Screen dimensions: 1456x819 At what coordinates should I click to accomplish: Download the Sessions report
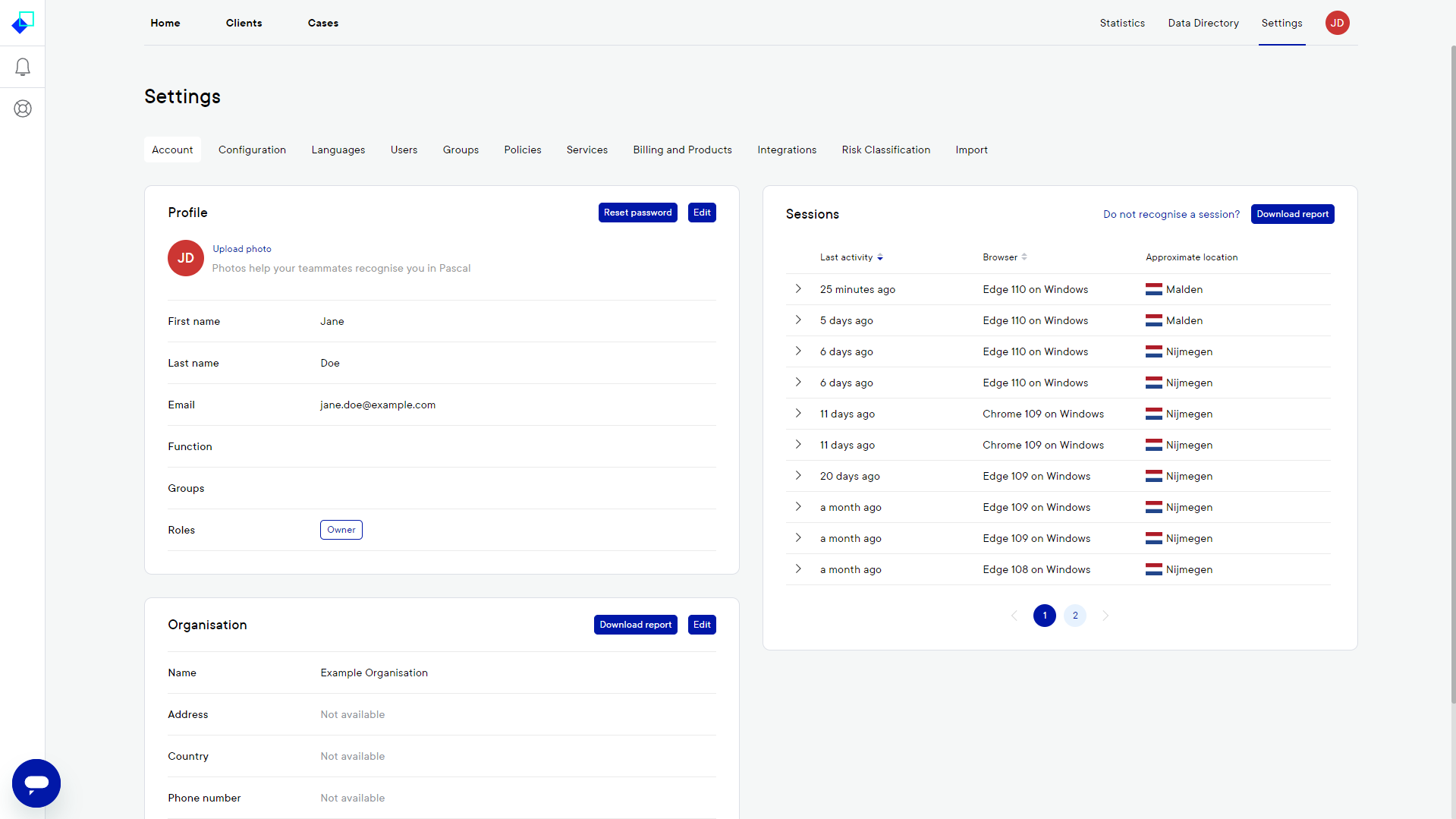tap(1292, 214)
